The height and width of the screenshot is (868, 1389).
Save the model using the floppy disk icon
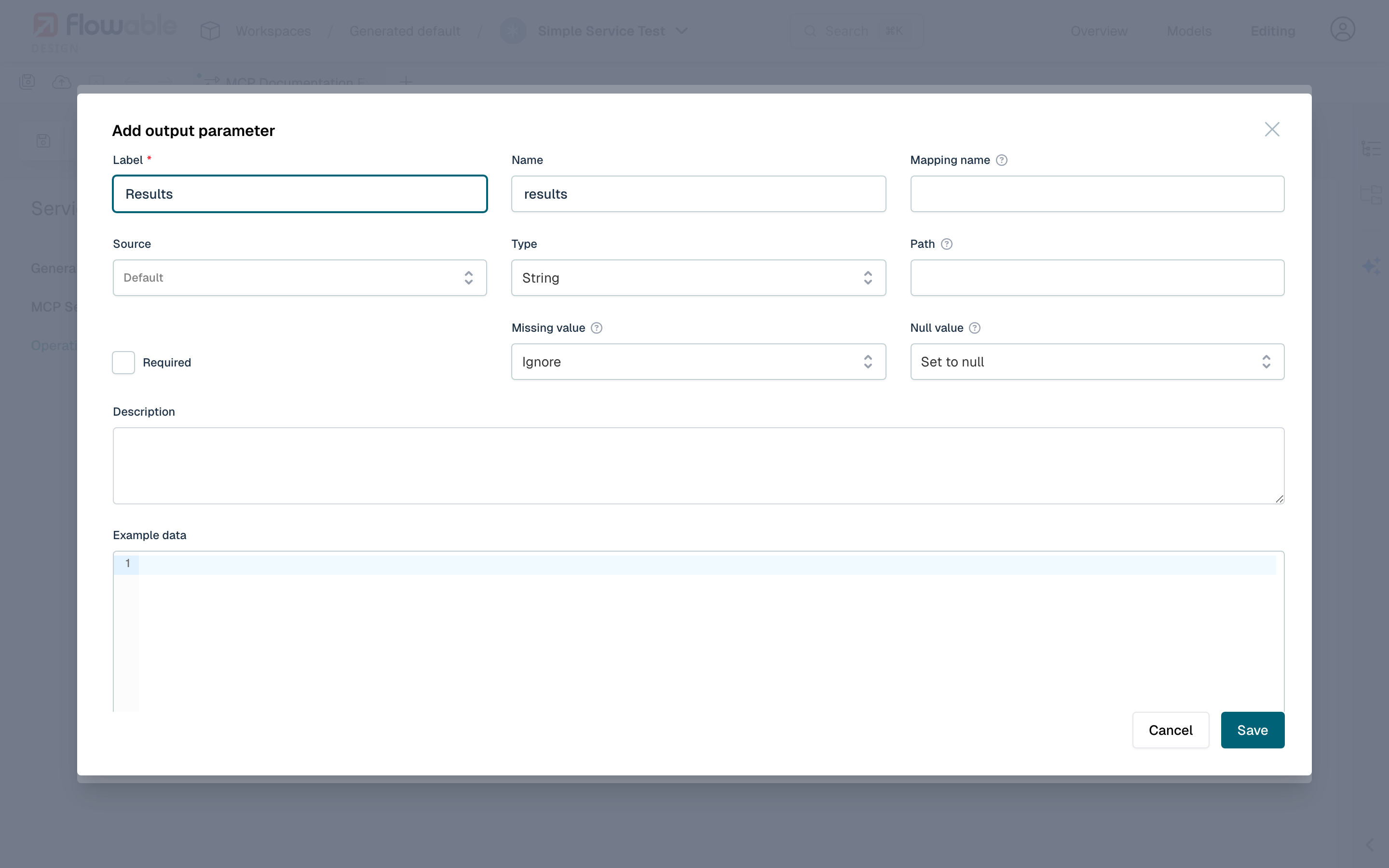tap(27, 81)
